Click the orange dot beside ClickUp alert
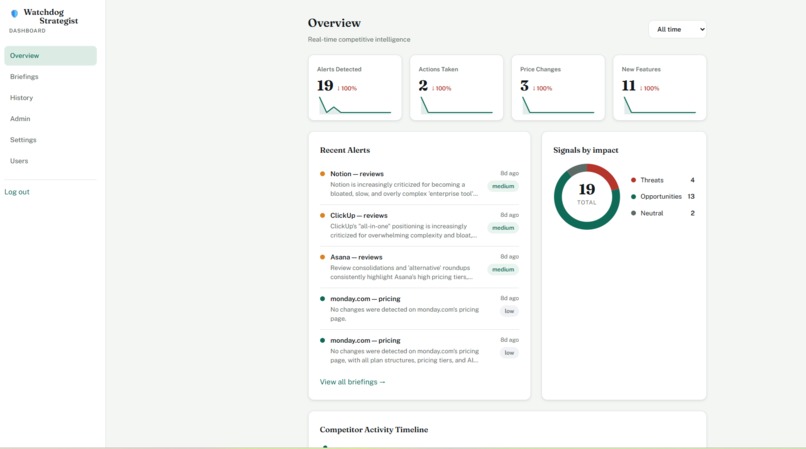Viewport: 806px width, 449px height. [322, 215]
